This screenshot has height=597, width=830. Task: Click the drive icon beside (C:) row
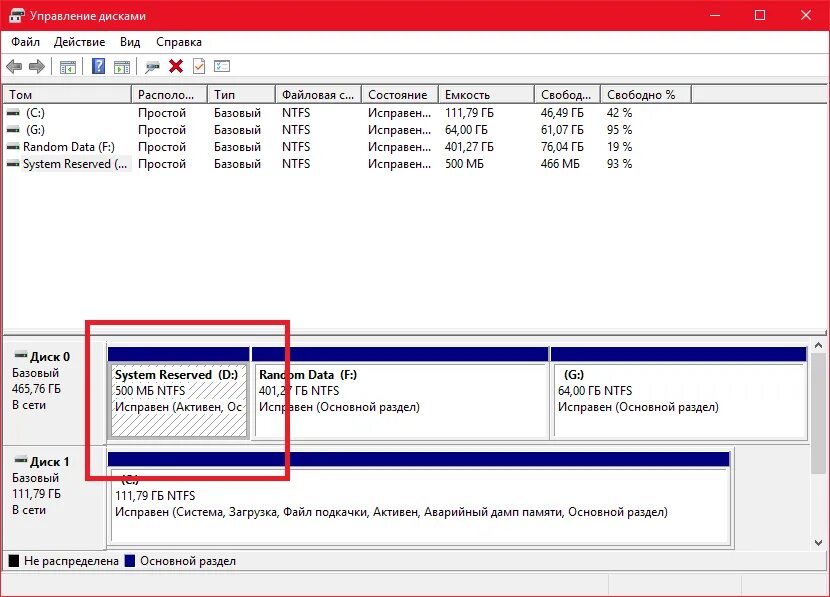(x=13, y=113)
